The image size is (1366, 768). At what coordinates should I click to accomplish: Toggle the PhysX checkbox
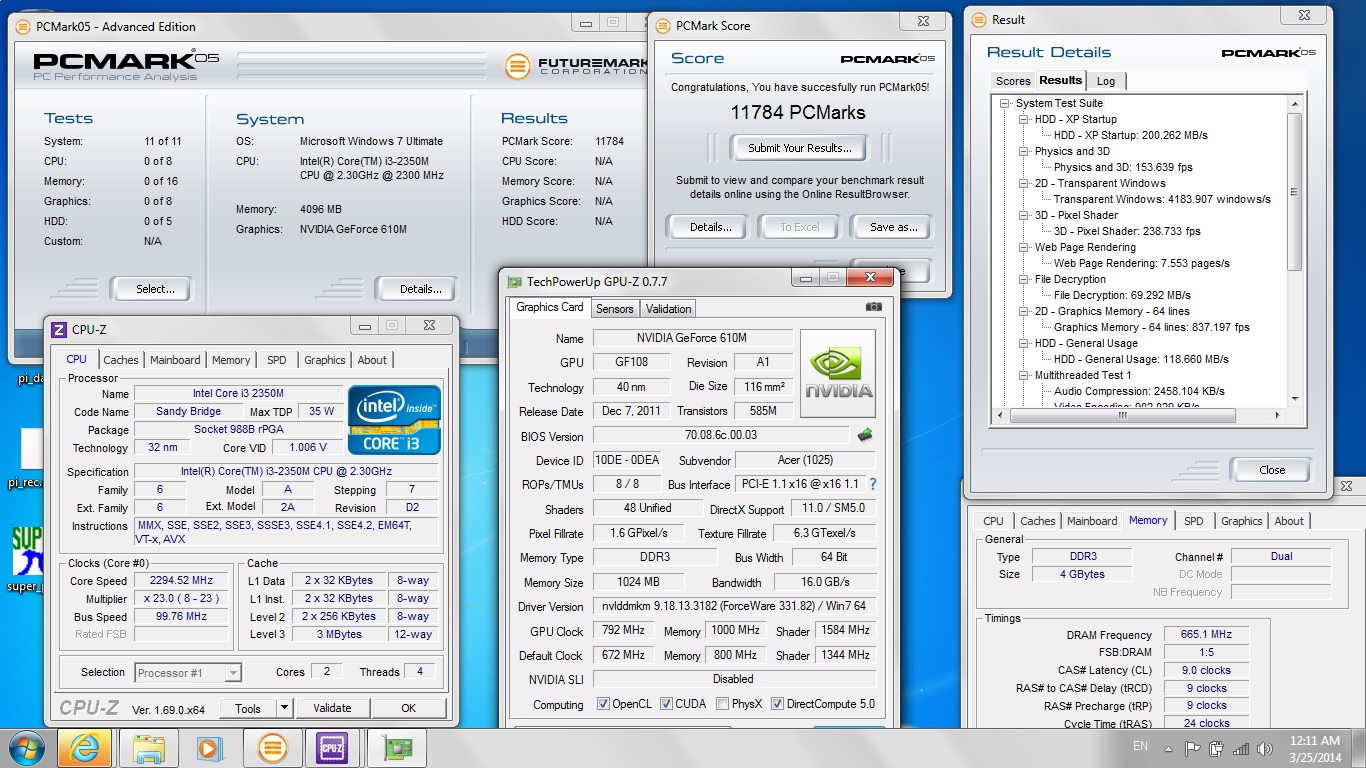click(723, 704)
